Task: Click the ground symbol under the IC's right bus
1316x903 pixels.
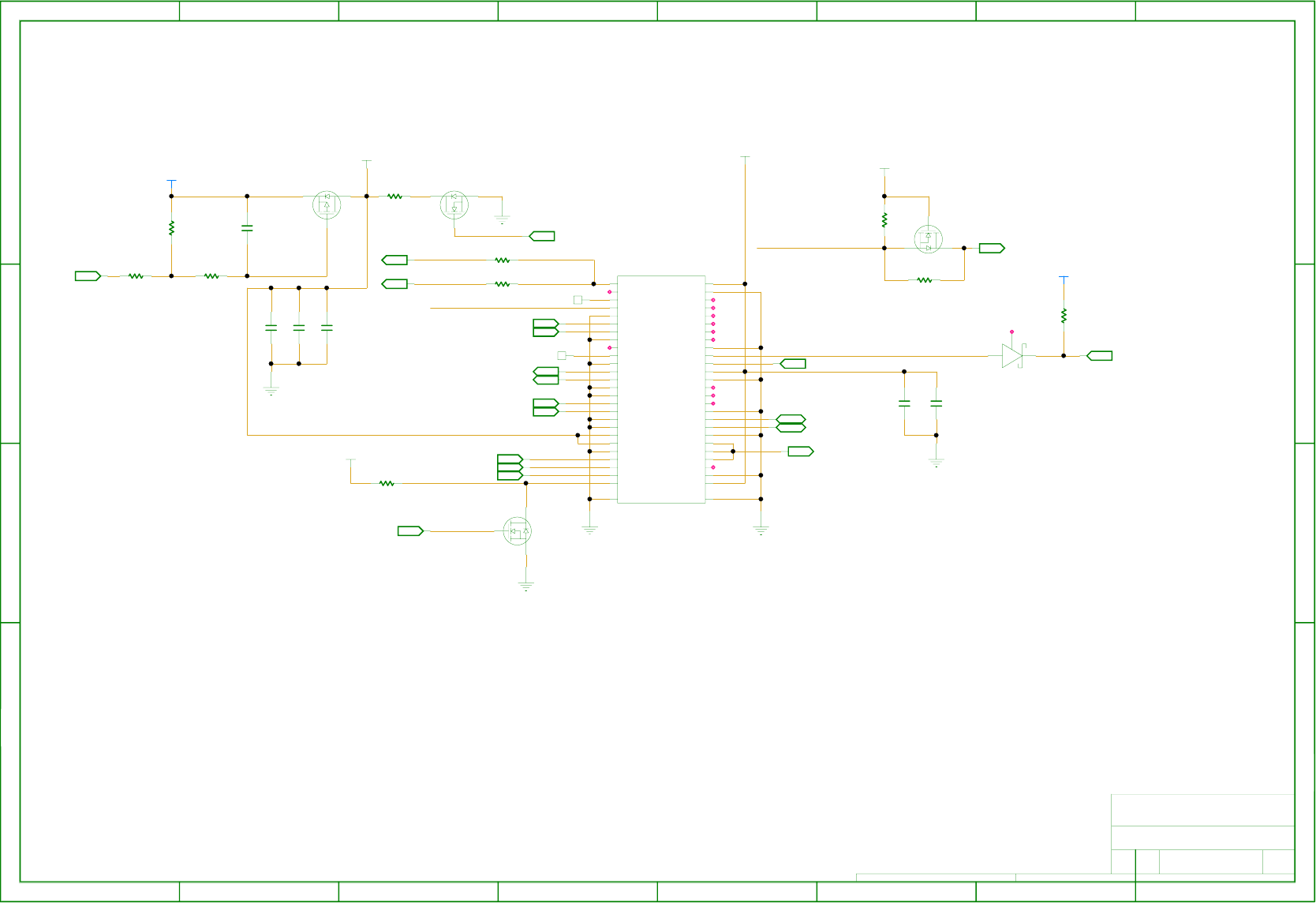Action: pos(761,530)
